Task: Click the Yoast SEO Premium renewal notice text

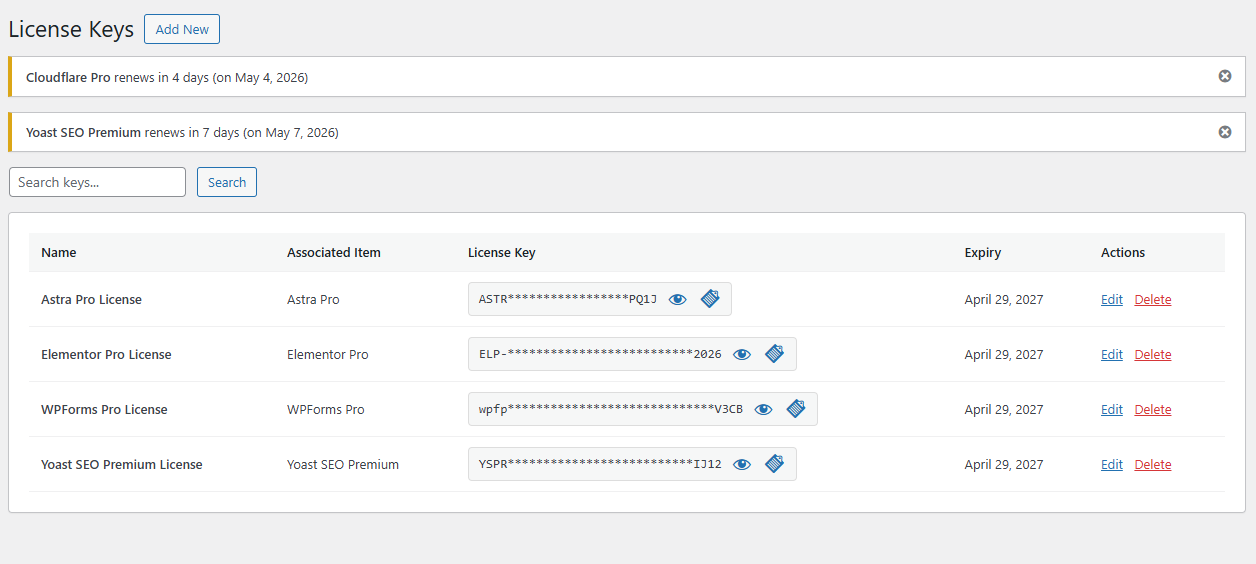Action: pyautogui.click(x=182, y=132)
